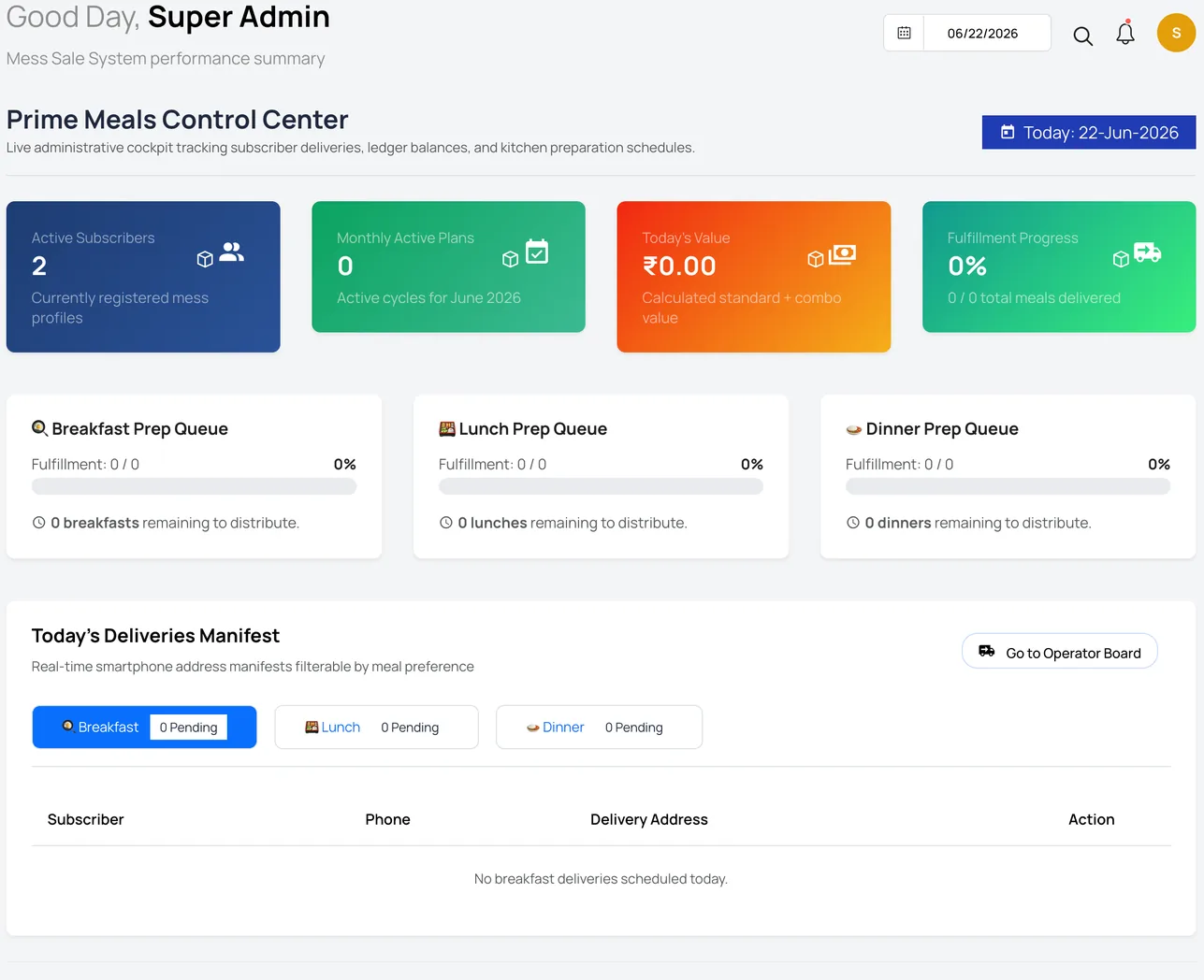Open the Go to Operator Board button
The height and width of the screenshot is (980, 1204).
click(1060, 652)
